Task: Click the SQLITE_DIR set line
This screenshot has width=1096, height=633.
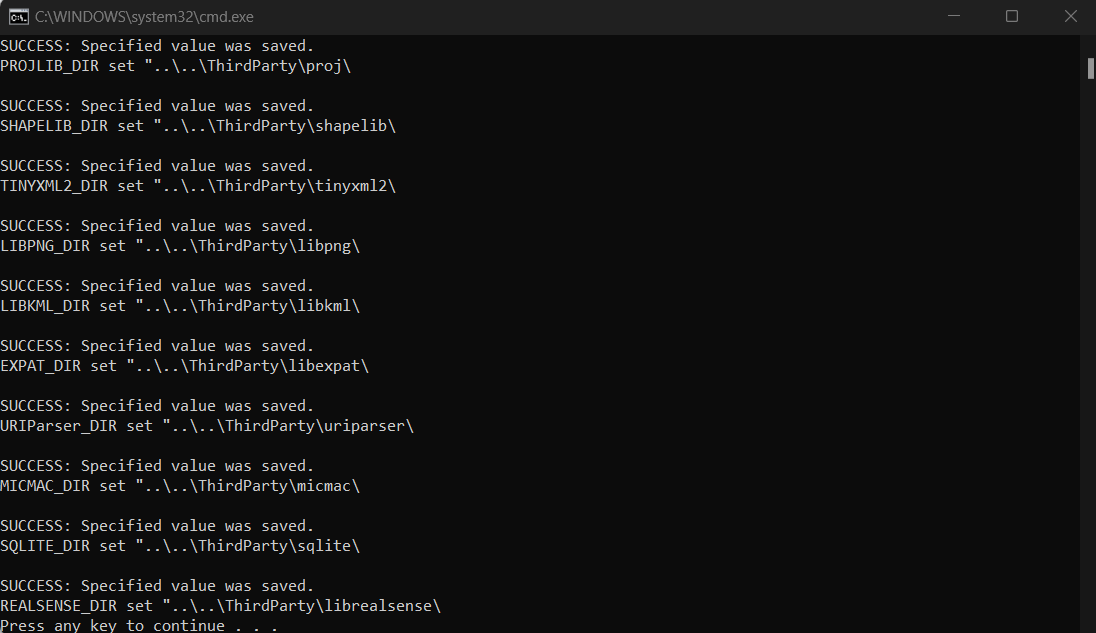Action: point(180,546)
